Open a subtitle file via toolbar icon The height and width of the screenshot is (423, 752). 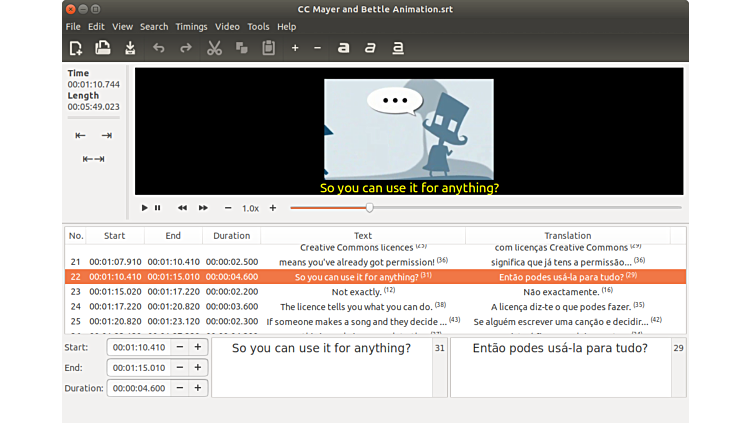click(102, 48)
